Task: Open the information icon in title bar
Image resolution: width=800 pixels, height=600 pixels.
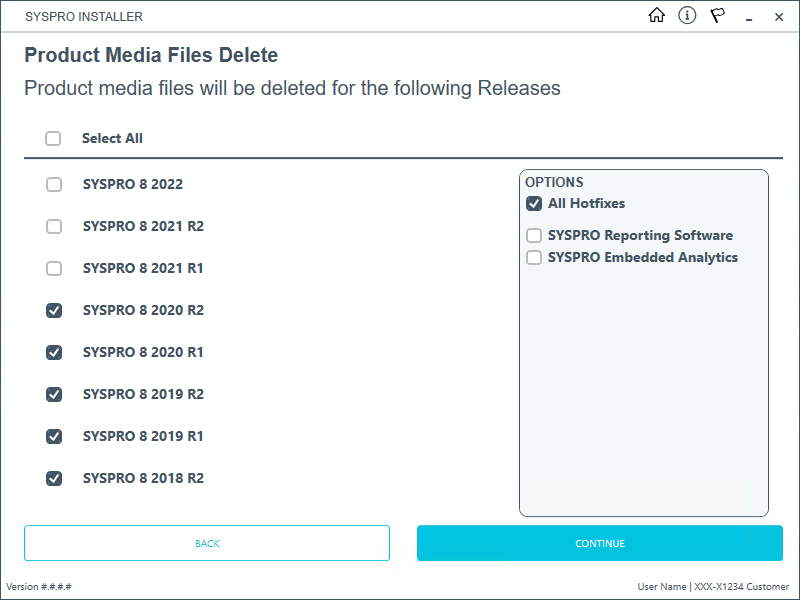Action: 687,16
